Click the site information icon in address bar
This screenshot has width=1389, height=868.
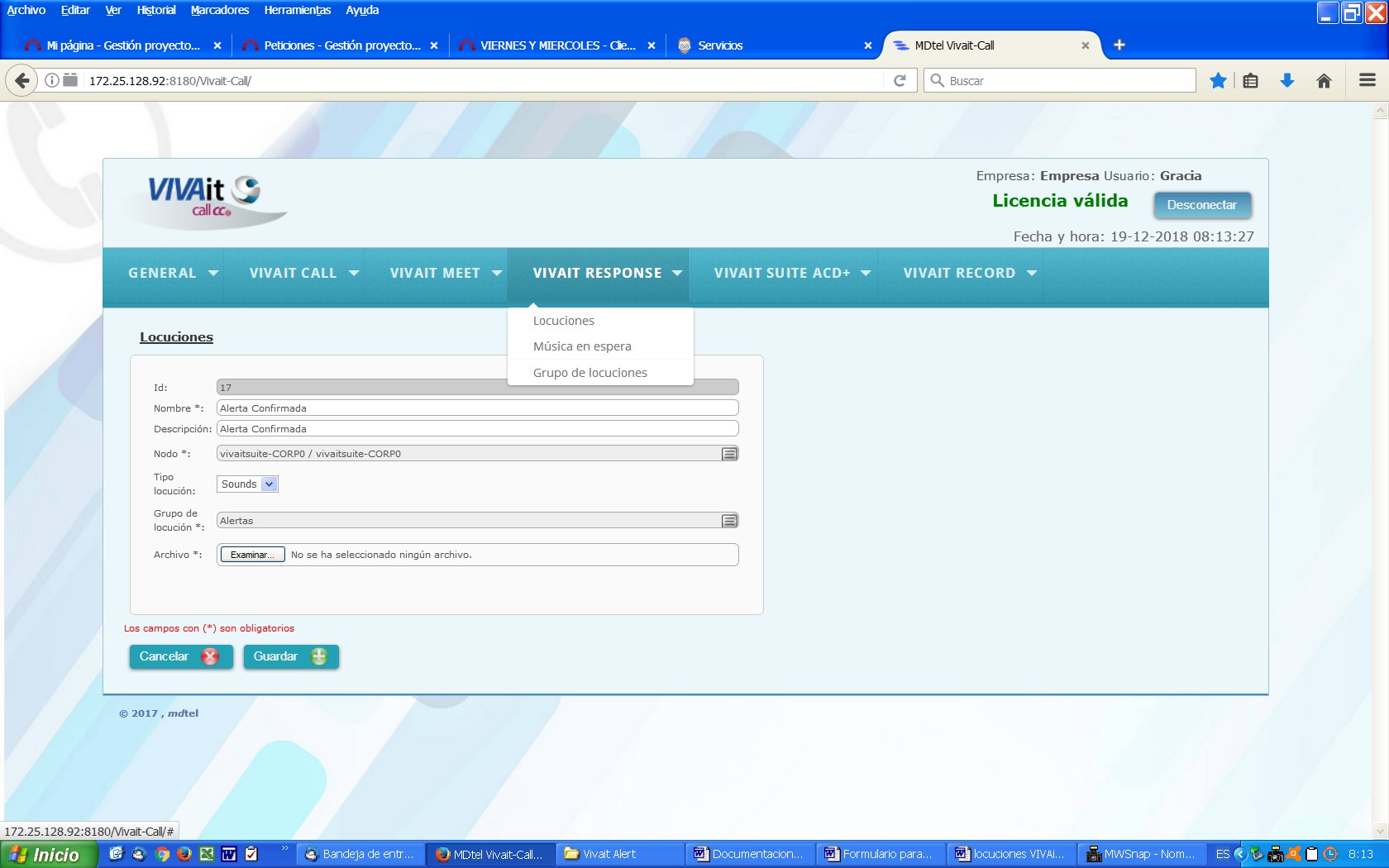click(x=51, y=80)
